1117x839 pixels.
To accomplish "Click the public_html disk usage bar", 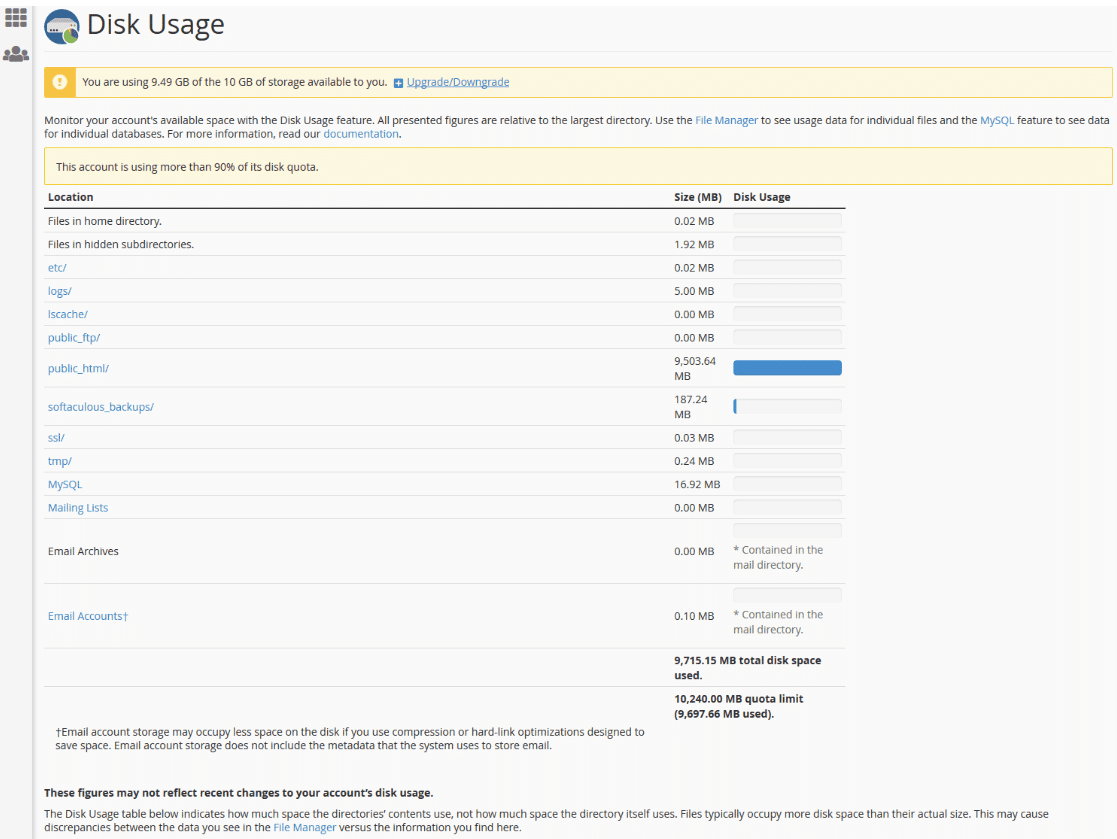I will click(787, 368).
